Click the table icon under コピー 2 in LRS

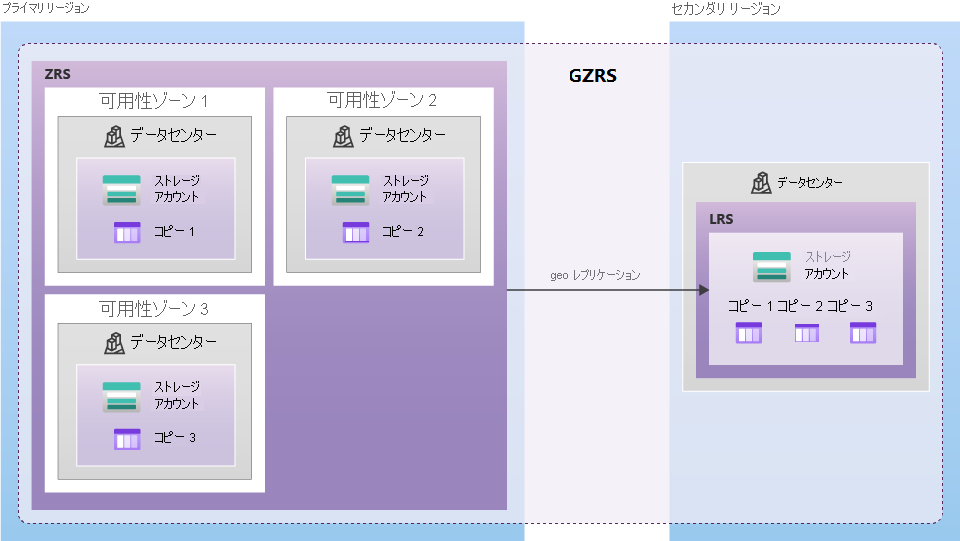(806, 333)
